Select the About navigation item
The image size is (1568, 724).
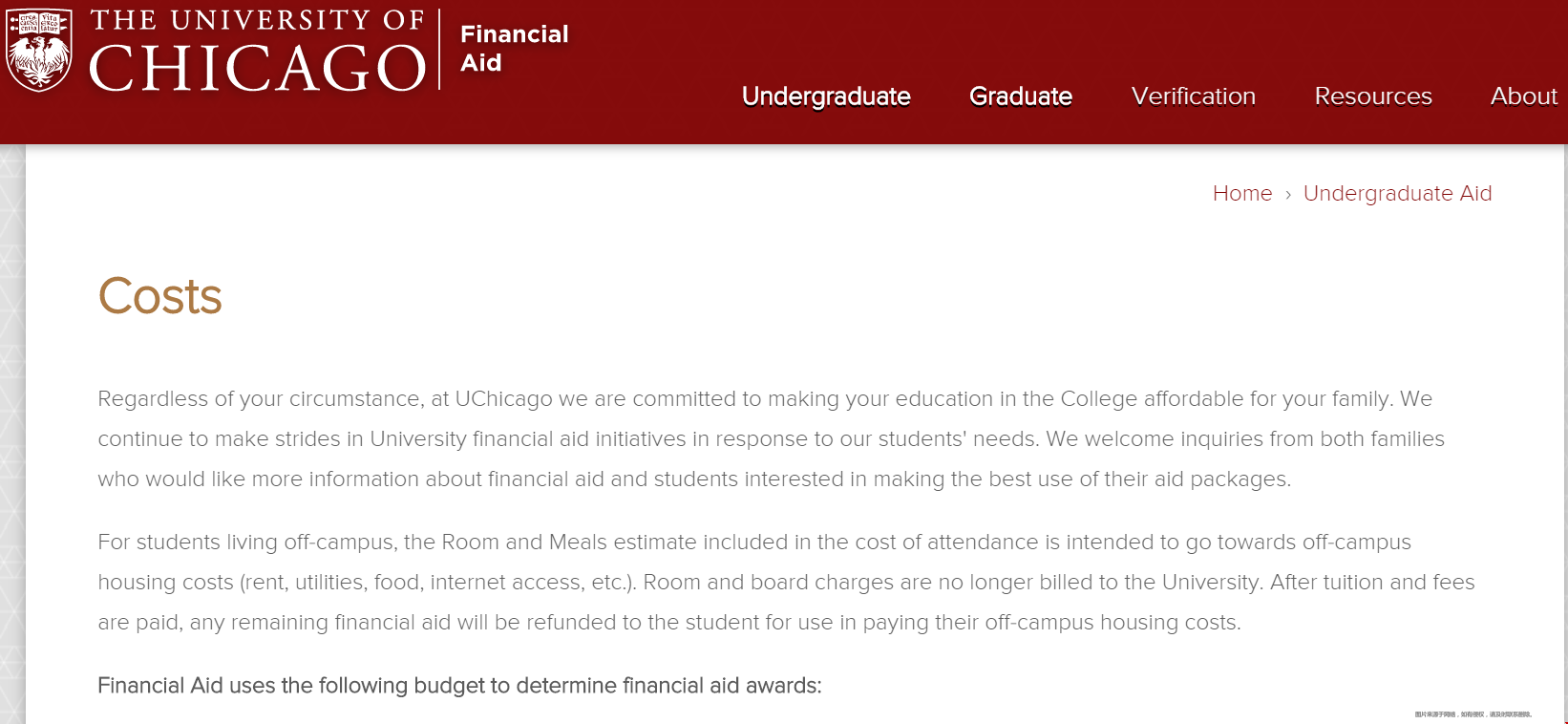tap(1523, 96)
